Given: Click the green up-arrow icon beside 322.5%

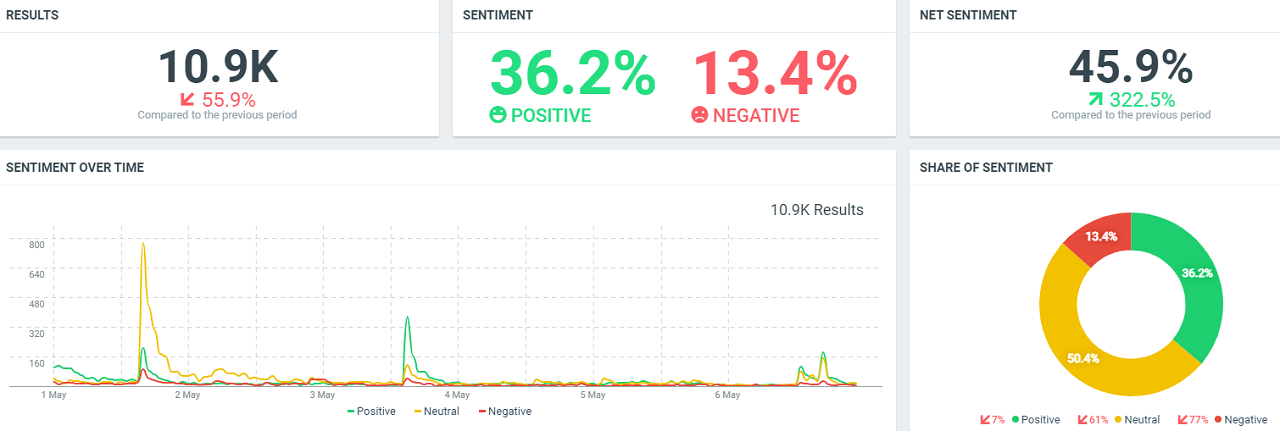Looking at the screenshot, I should point(1096,99).
